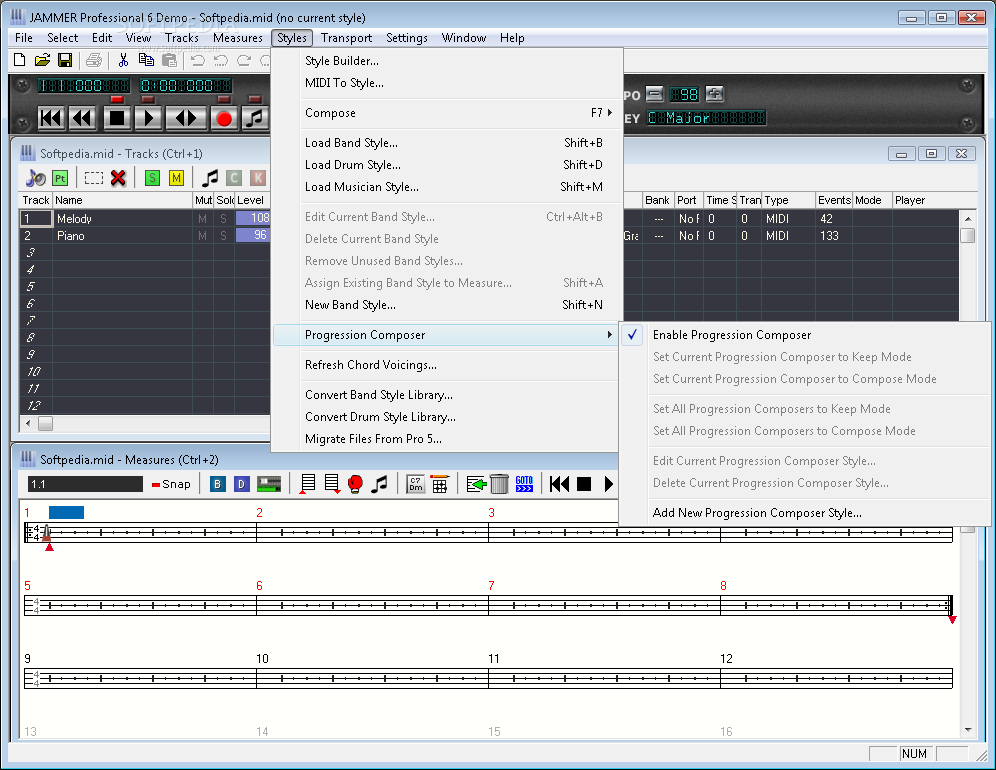Click the red X delete icon in Tracks
Viewport: 996px width, 770px height.
pos(118,179)
